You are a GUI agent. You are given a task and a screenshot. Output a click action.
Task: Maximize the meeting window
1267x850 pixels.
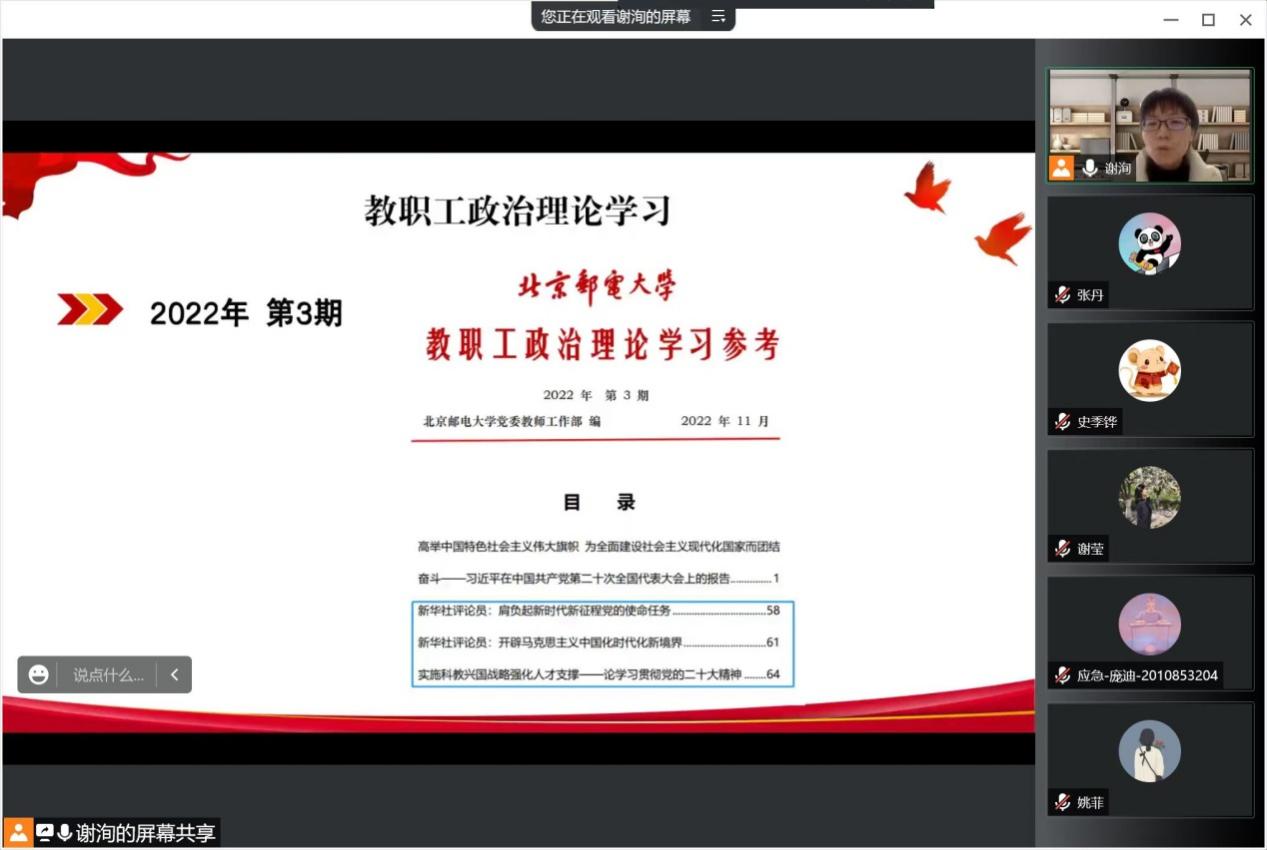(1208, 20)
